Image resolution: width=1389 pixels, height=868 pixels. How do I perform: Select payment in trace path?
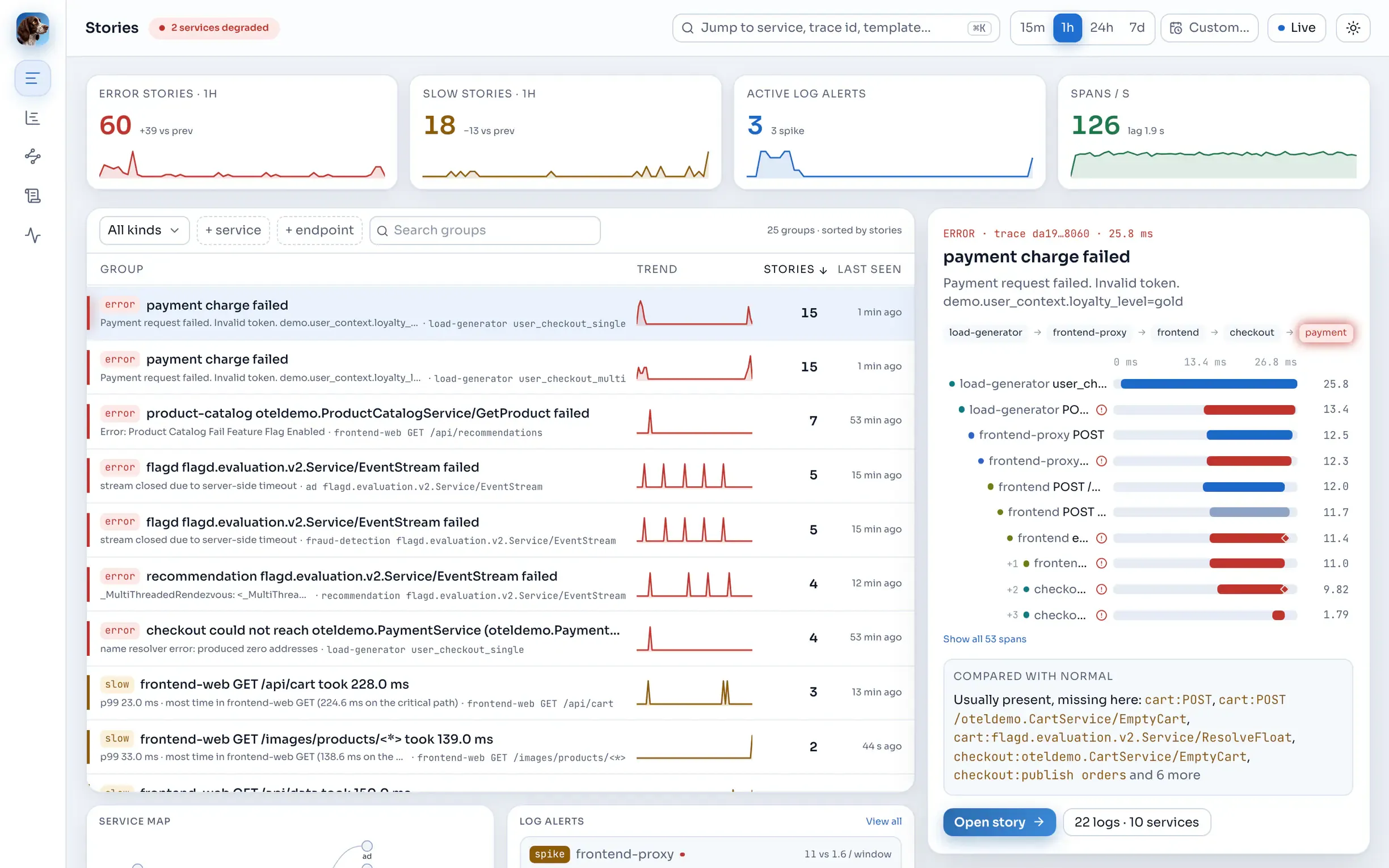(1325, 332)
